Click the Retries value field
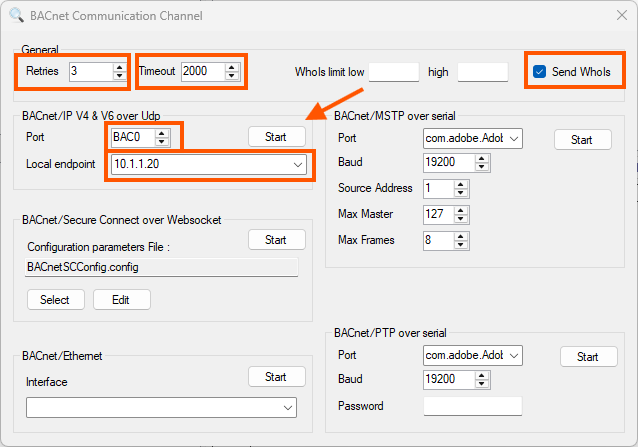The image size is (638, 447). coord(91,72)
